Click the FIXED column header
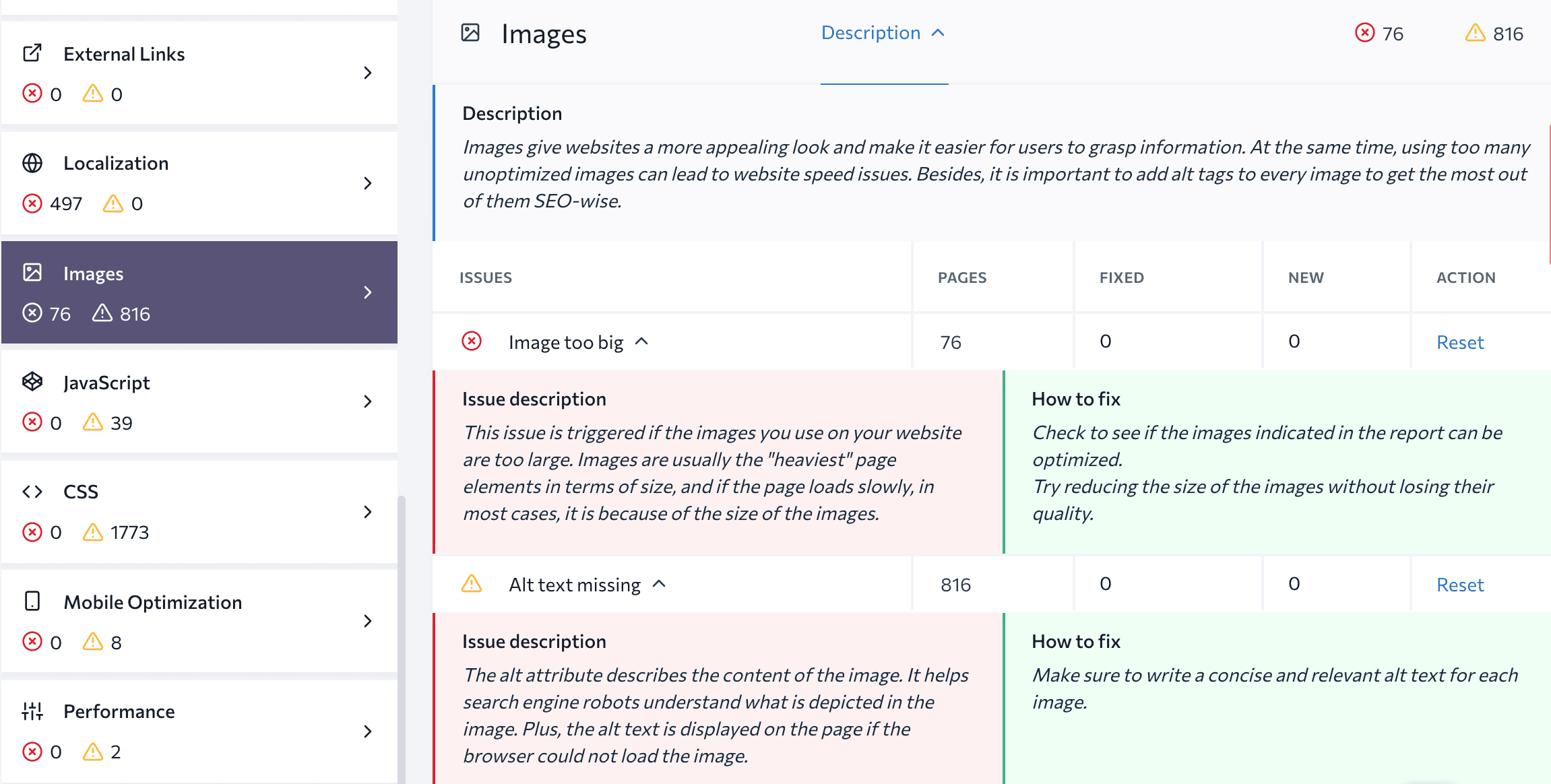The width and height of the screenshot is (1551, 784). [x=1122, y=277]
